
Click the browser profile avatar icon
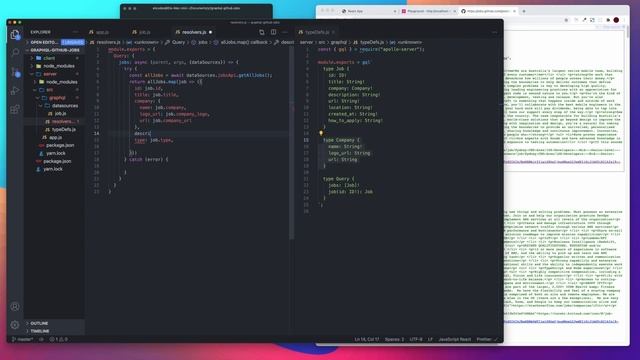tap(616, 20)
